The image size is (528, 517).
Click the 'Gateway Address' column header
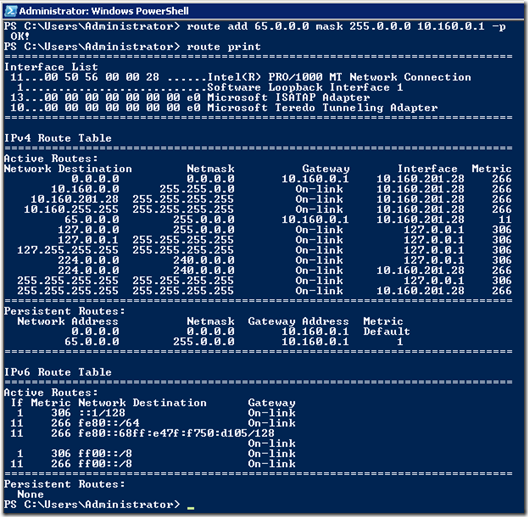tap(298, 321)
